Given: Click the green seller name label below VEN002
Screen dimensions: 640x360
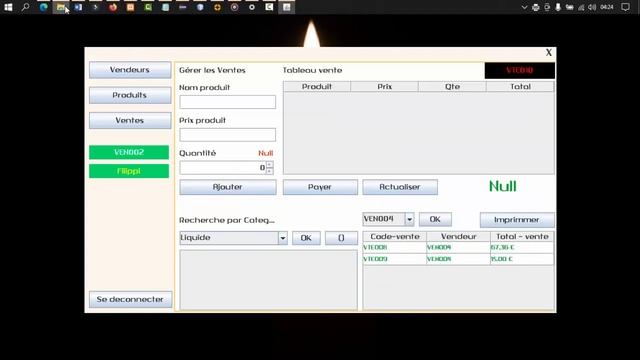Looking at the screenshot, I should pyautogui.click(x=129, y=171).
